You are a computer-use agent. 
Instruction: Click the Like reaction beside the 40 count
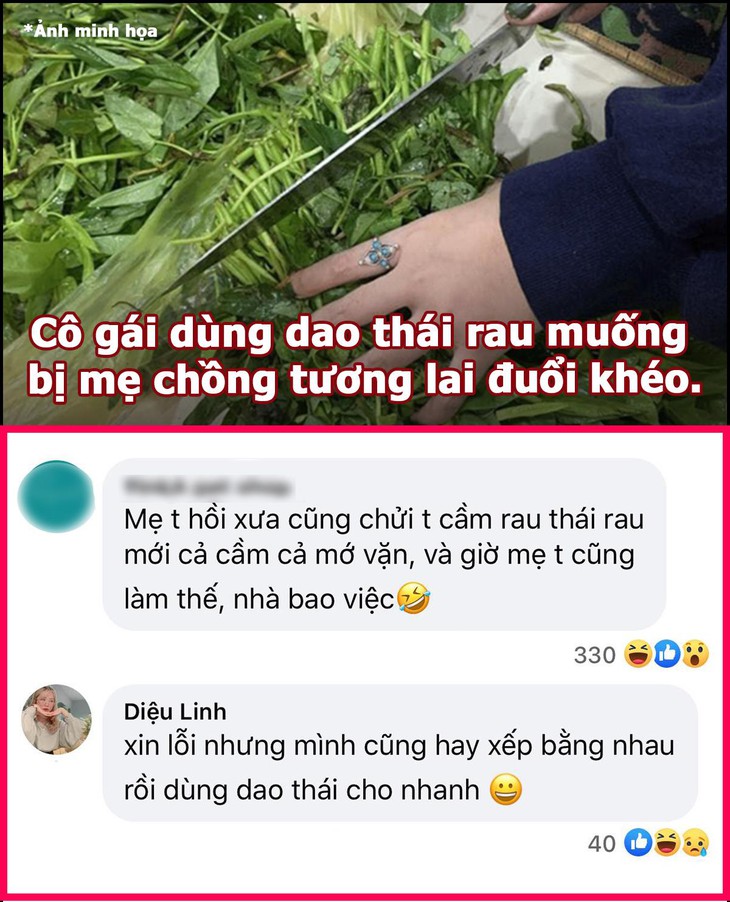(638, 843)
